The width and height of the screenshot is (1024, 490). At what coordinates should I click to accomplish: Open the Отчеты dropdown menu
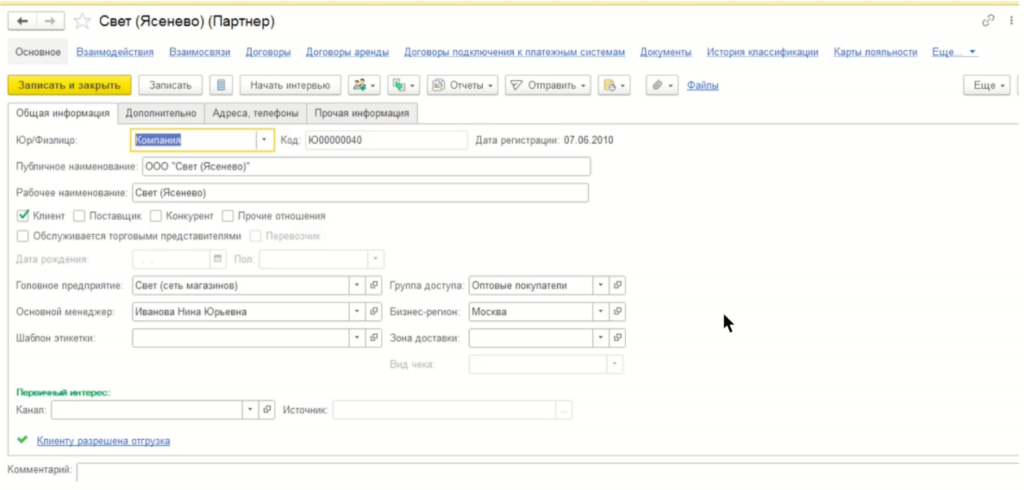pos(463,85)
